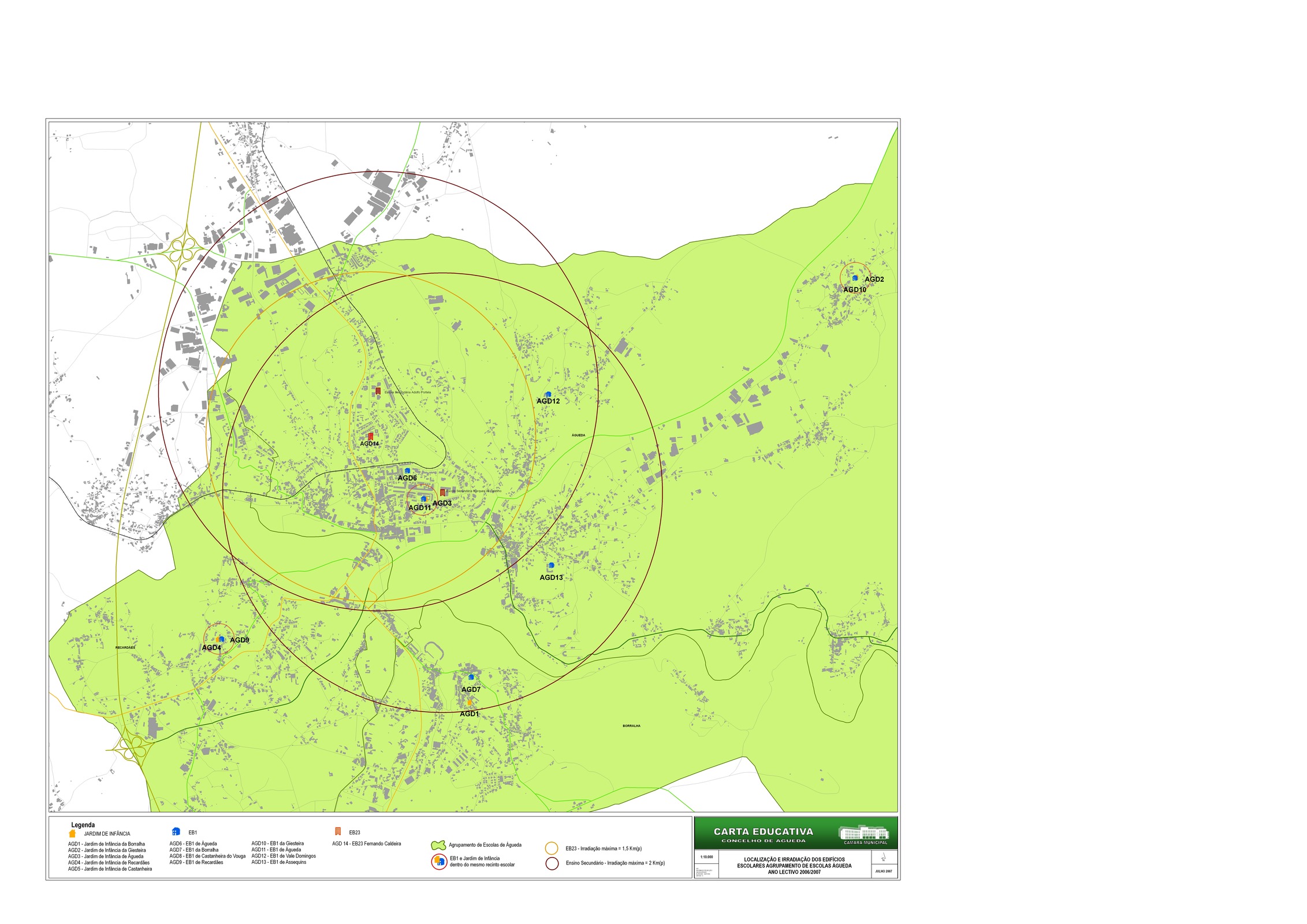
Task: Click the orange kindergarten marker above AGD1
Action: [x=470, y=702]
